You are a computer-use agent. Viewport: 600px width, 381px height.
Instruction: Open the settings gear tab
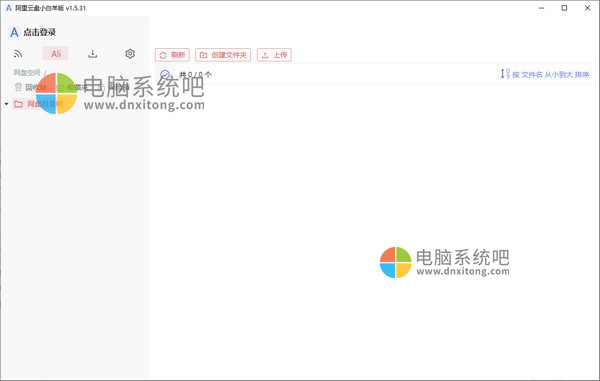pyautogui.click(x=130, y=54)
